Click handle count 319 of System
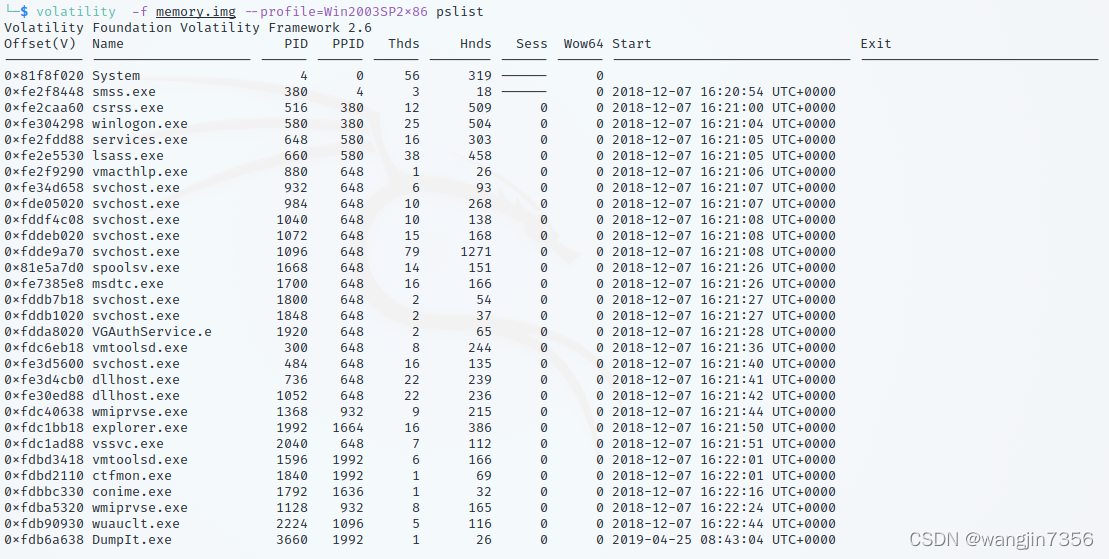This screenshot has width=1109, height=559. click(x=480, y=76)
